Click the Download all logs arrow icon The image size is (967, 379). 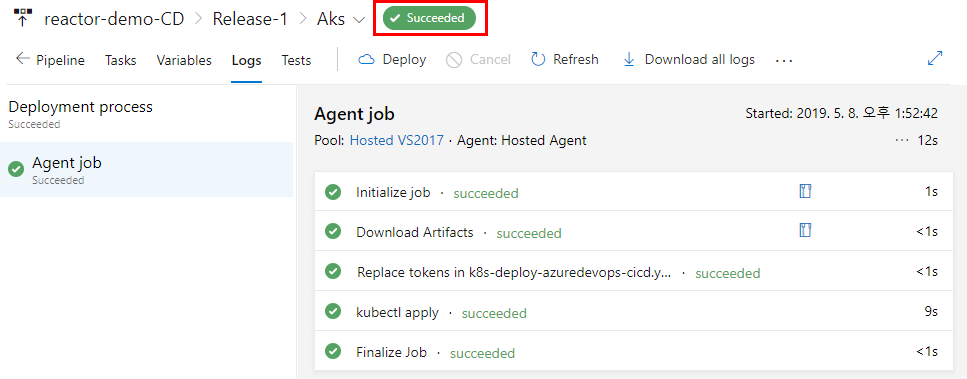pyautogui.click(x=629, y=59)
